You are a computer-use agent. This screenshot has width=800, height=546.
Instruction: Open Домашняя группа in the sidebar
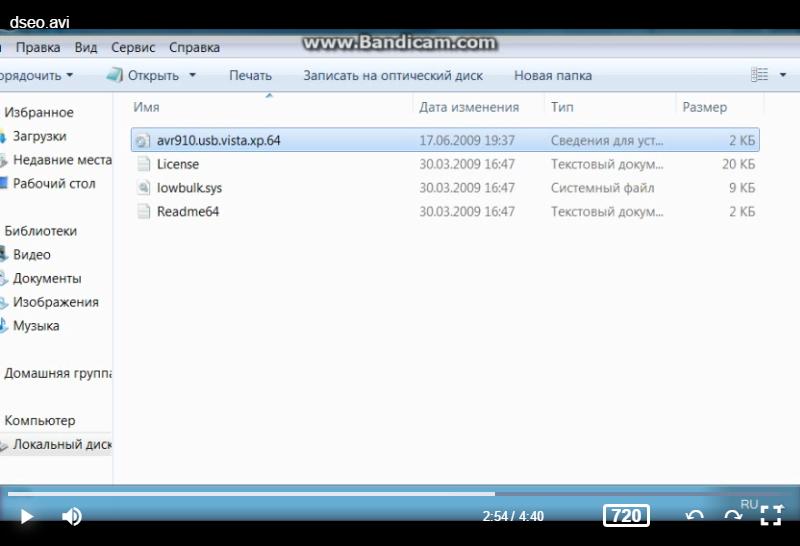tap(58, 373)
